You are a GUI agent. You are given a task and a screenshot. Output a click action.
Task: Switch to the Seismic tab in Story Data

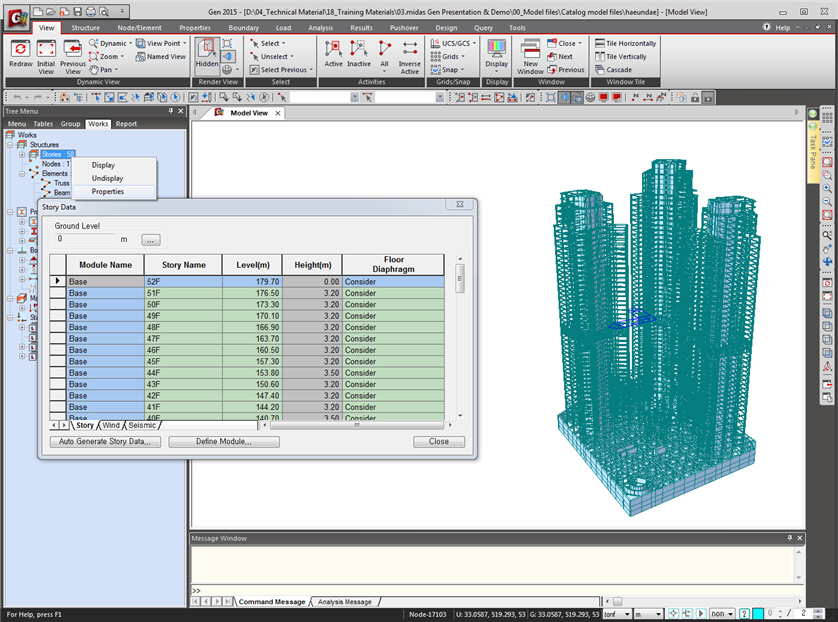142,425
